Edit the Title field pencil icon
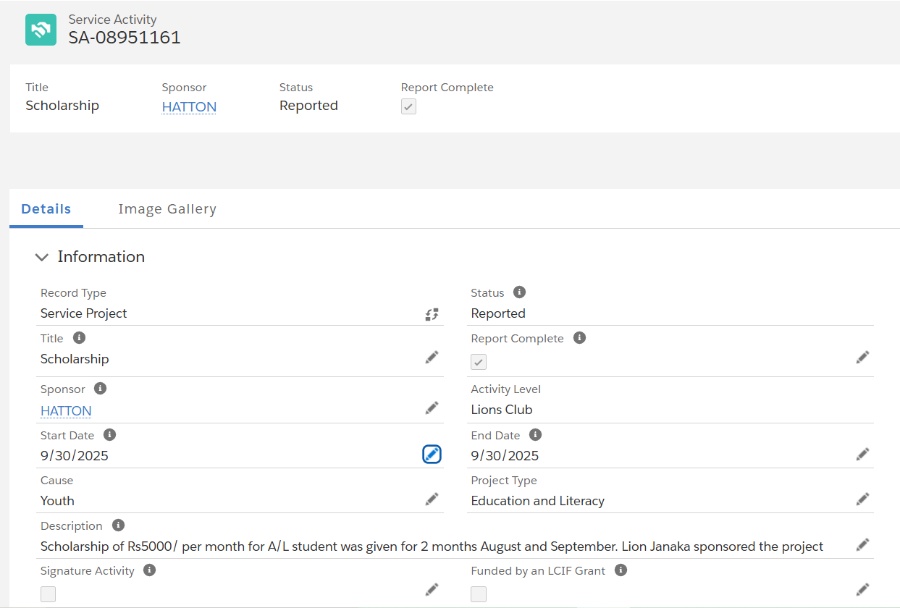 coord(432,357)
